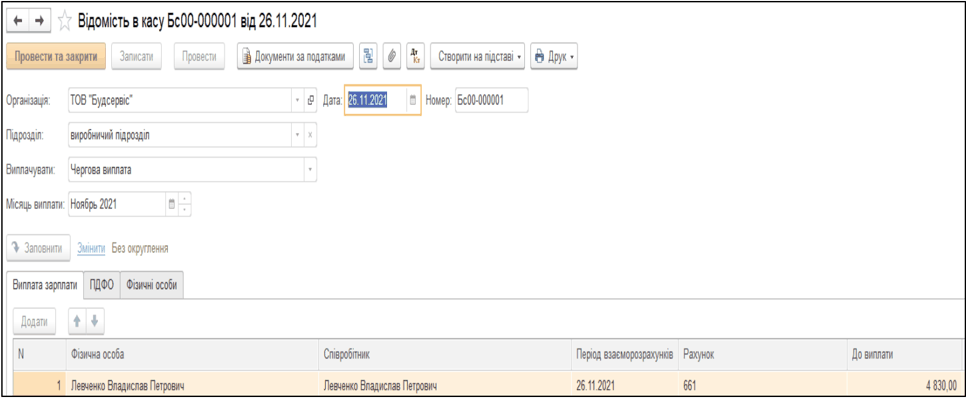Open document structure (related documents) icon
966x398 pixels.
369,57
